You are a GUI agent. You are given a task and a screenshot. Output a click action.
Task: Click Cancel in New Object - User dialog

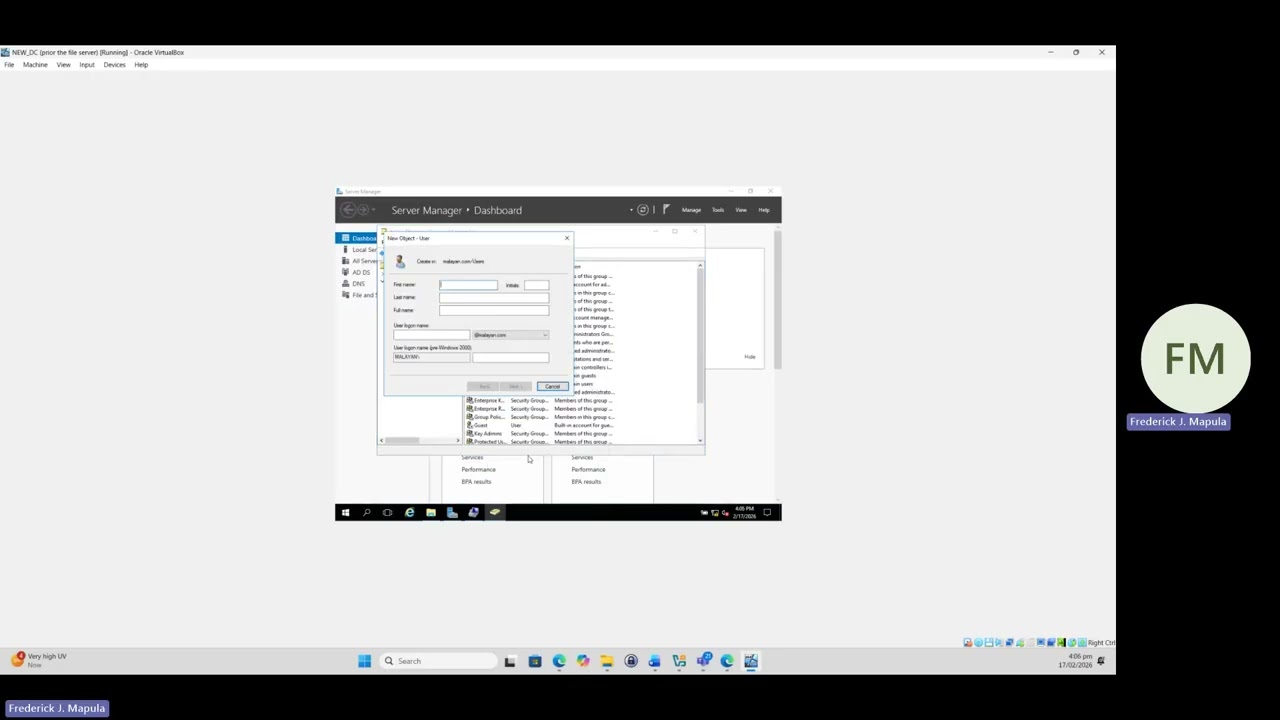click(553, 386)
